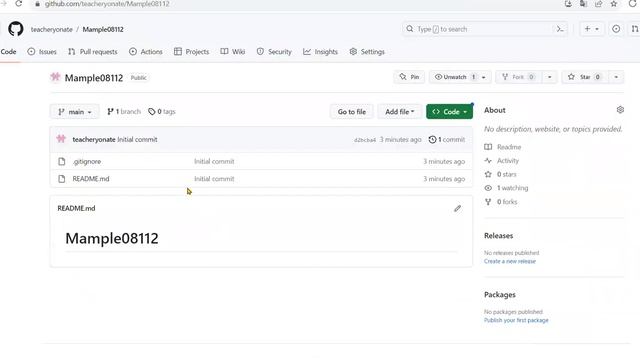
Task: Open the Issues tab
Action: tap(42, 52)
